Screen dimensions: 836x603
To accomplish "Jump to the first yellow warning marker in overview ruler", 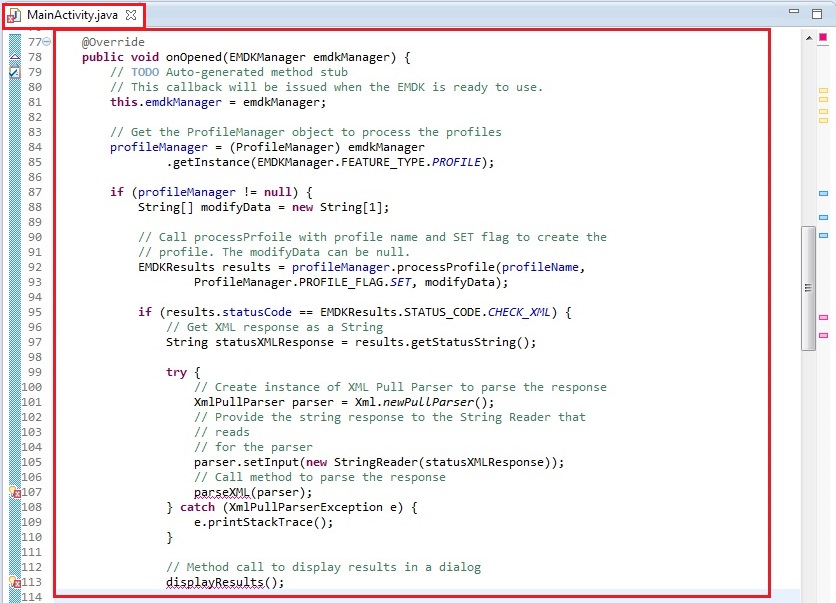I will coord(823,91).
